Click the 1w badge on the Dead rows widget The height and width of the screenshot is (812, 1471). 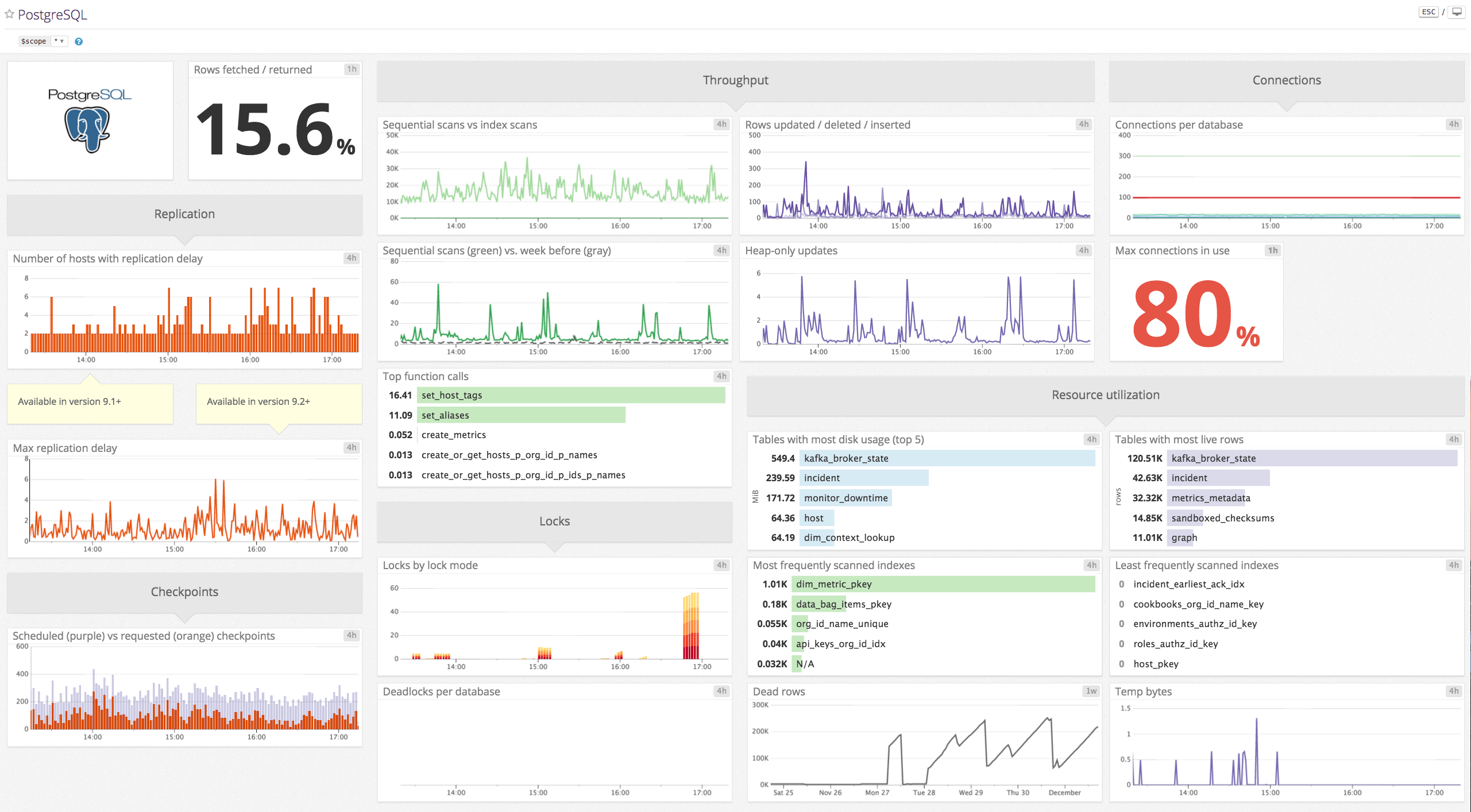pyautogui.click(x=1090, y=691)
